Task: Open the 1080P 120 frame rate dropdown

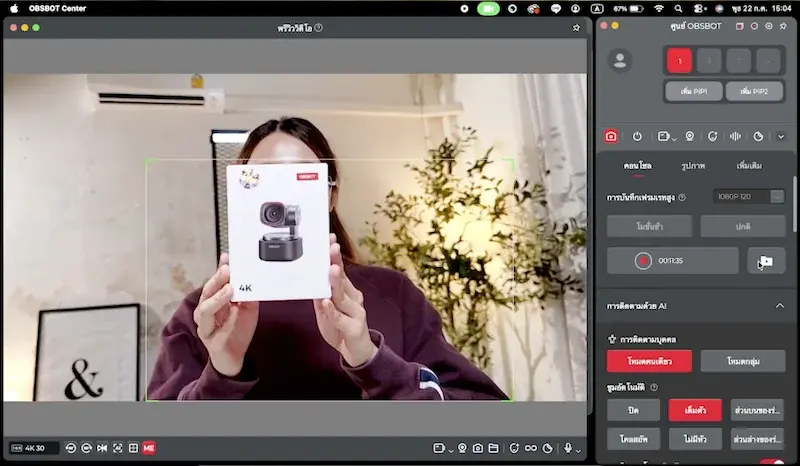Action: tap(748, 197)
